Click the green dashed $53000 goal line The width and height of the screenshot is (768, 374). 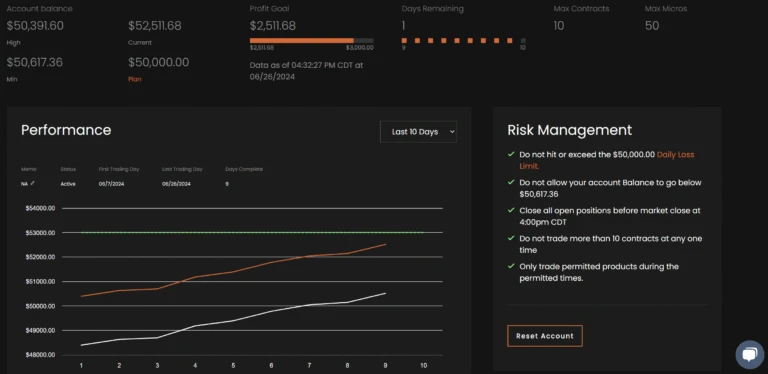(252, 233)
